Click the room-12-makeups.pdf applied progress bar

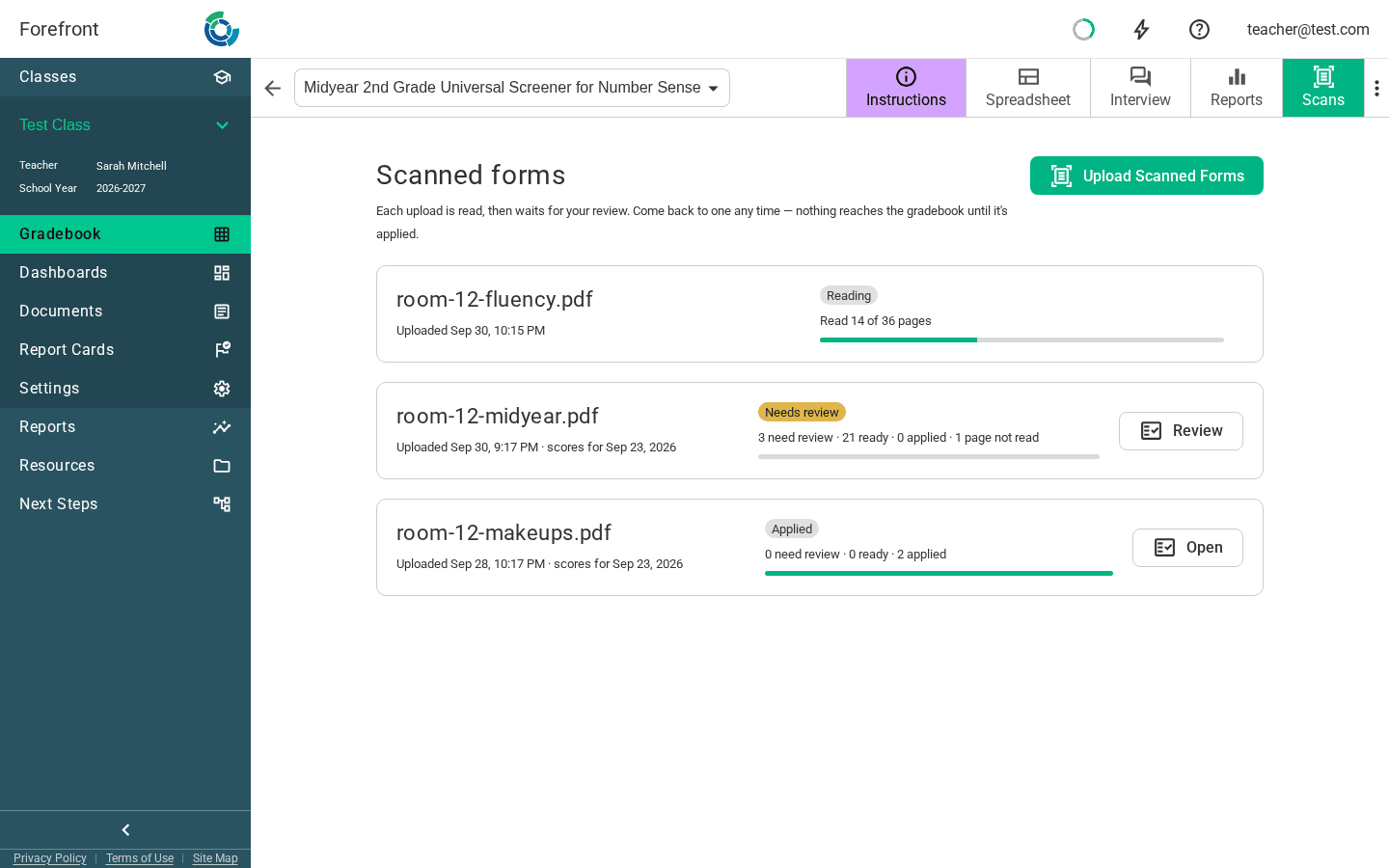coord(939,573)
